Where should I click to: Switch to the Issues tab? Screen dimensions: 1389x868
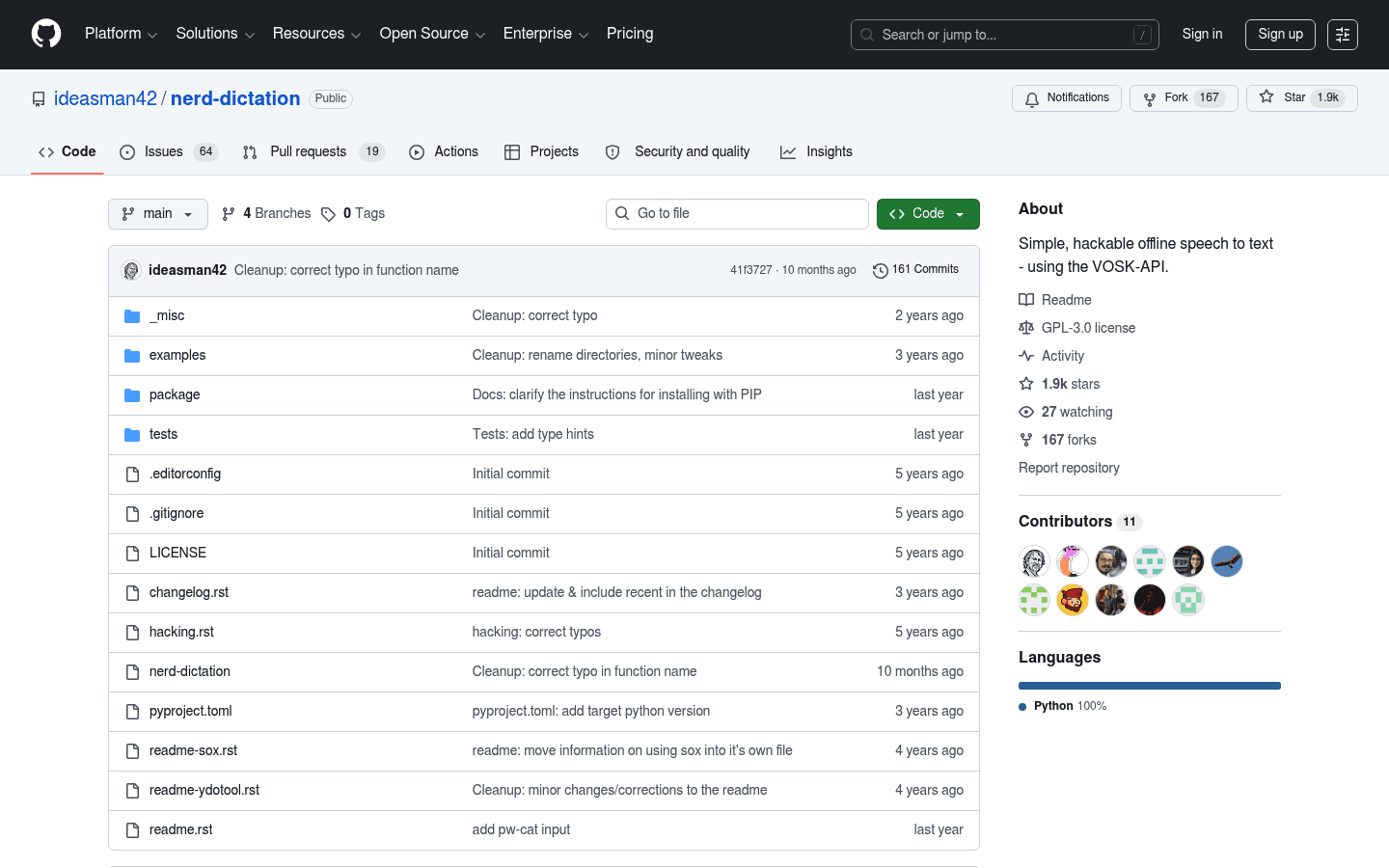(x=170, y=151)
